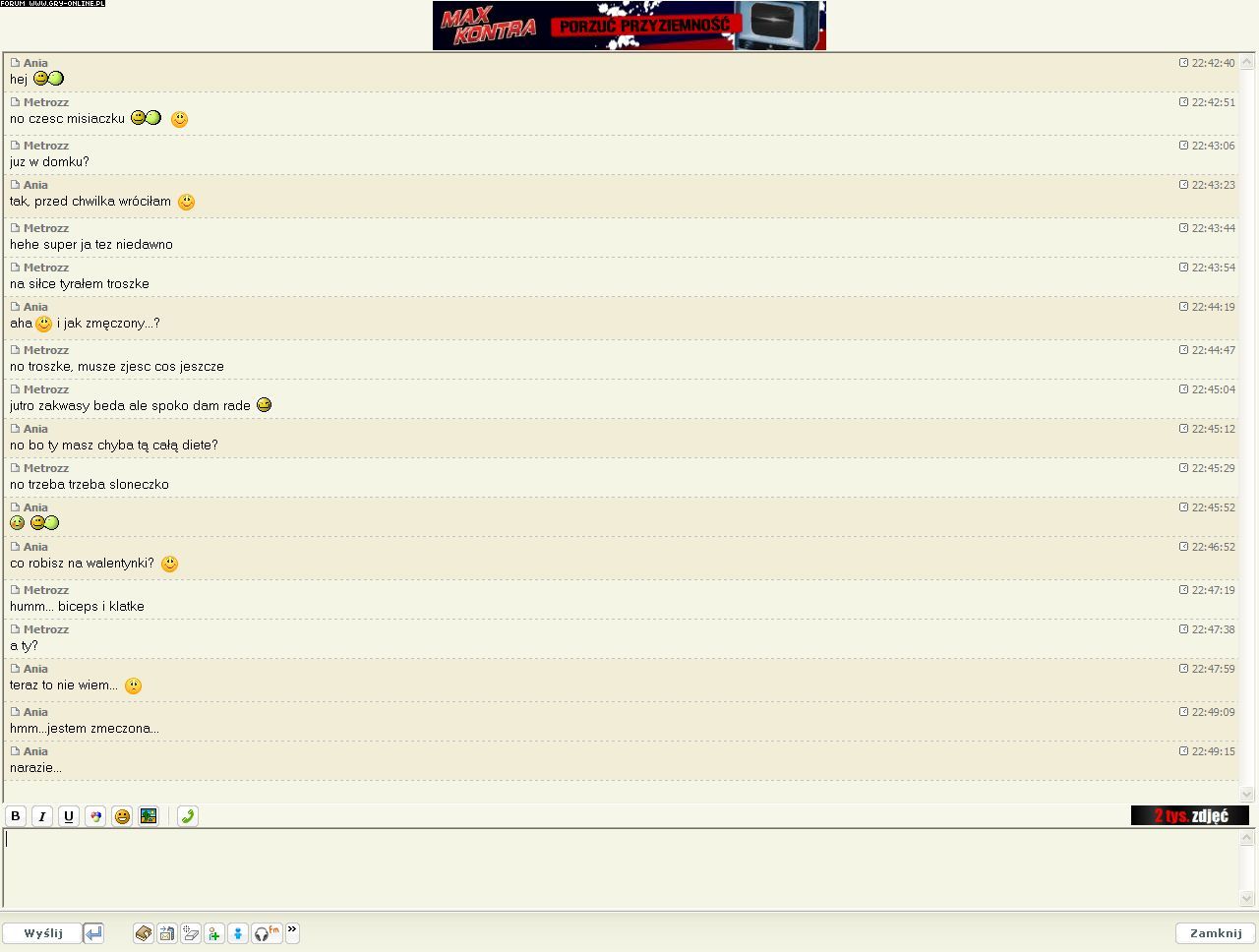Viewport: 1259px width, 952px height.
Task: Open the FM radio headphones icon
Action: [267, 933]
